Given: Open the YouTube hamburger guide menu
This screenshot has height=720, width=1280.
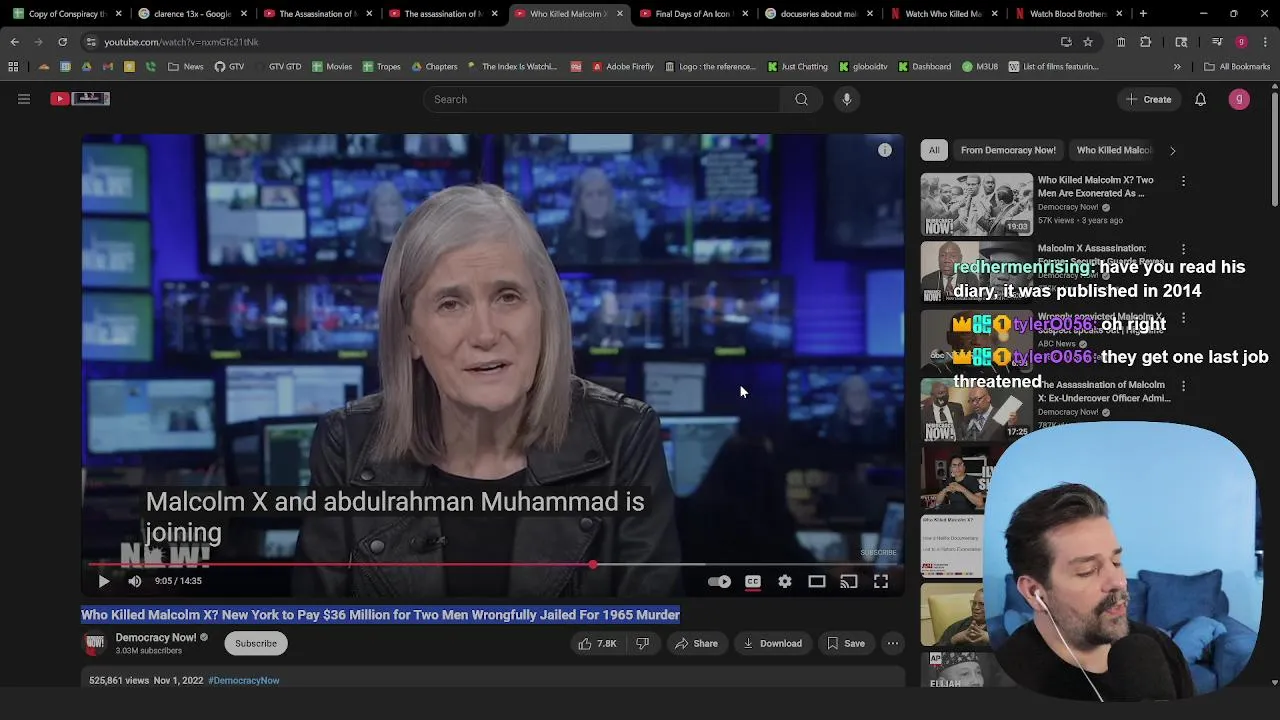Looking at the screenshot, I should tap(24, 99).
